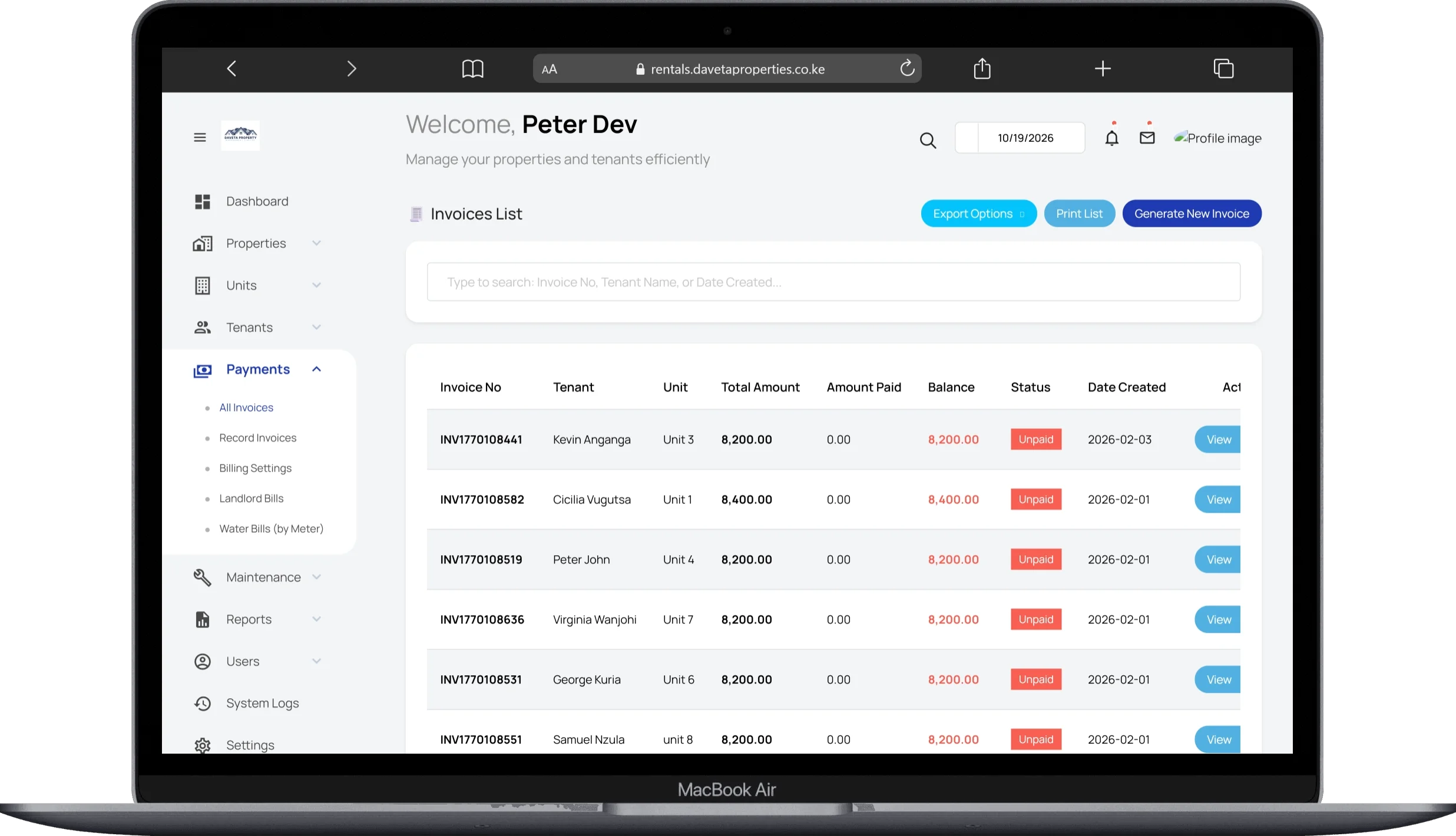
Task: Open the Dashboard menu label
Action: click(257, 201)
